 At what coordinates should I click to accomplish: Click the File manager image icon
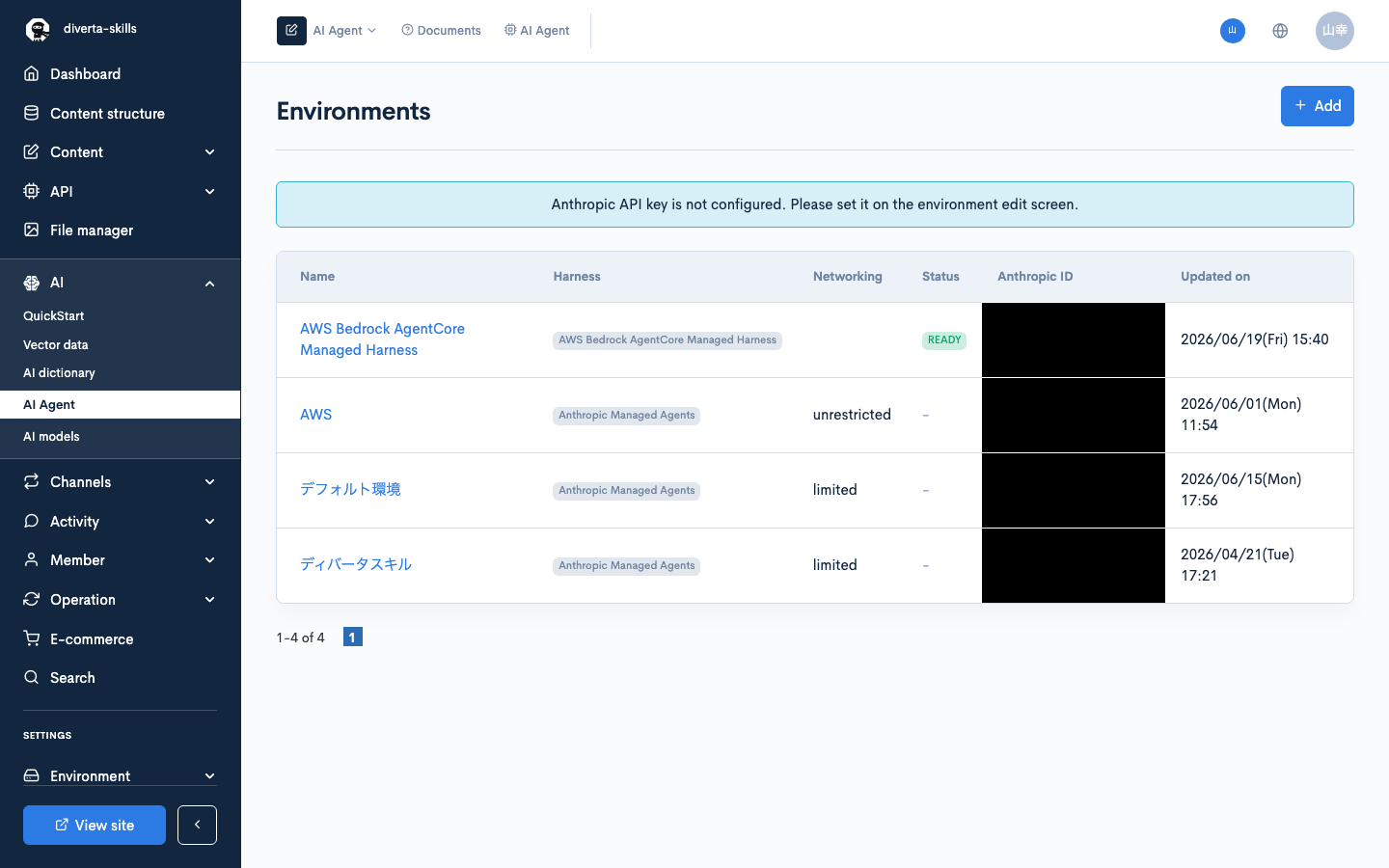(x=32, y=230)
